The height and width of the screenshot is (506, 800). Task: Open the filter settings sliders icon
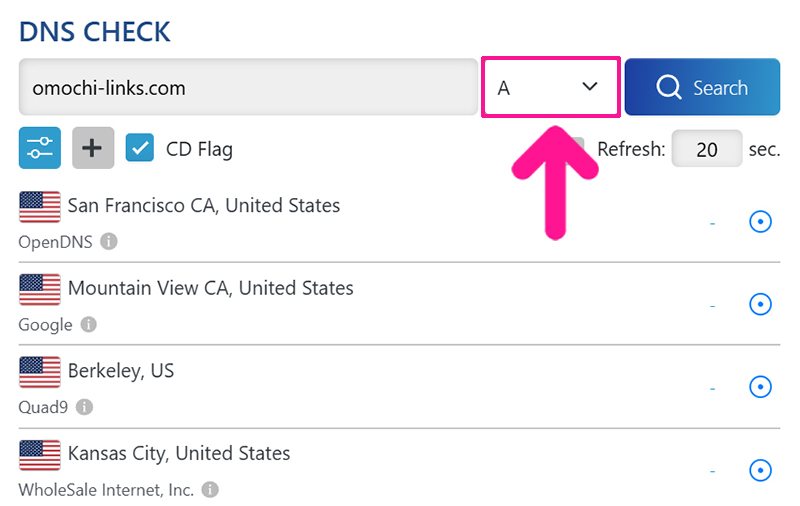coord(40,148)
